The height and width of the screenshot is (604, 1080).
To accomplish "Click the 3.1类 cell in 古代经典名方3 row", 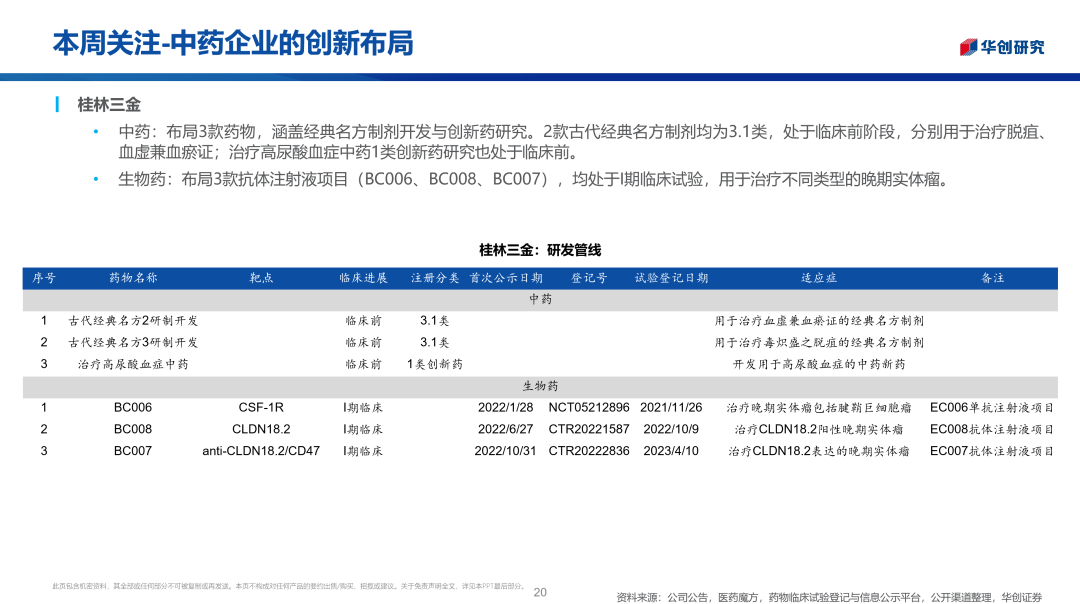I will (435, 342).
